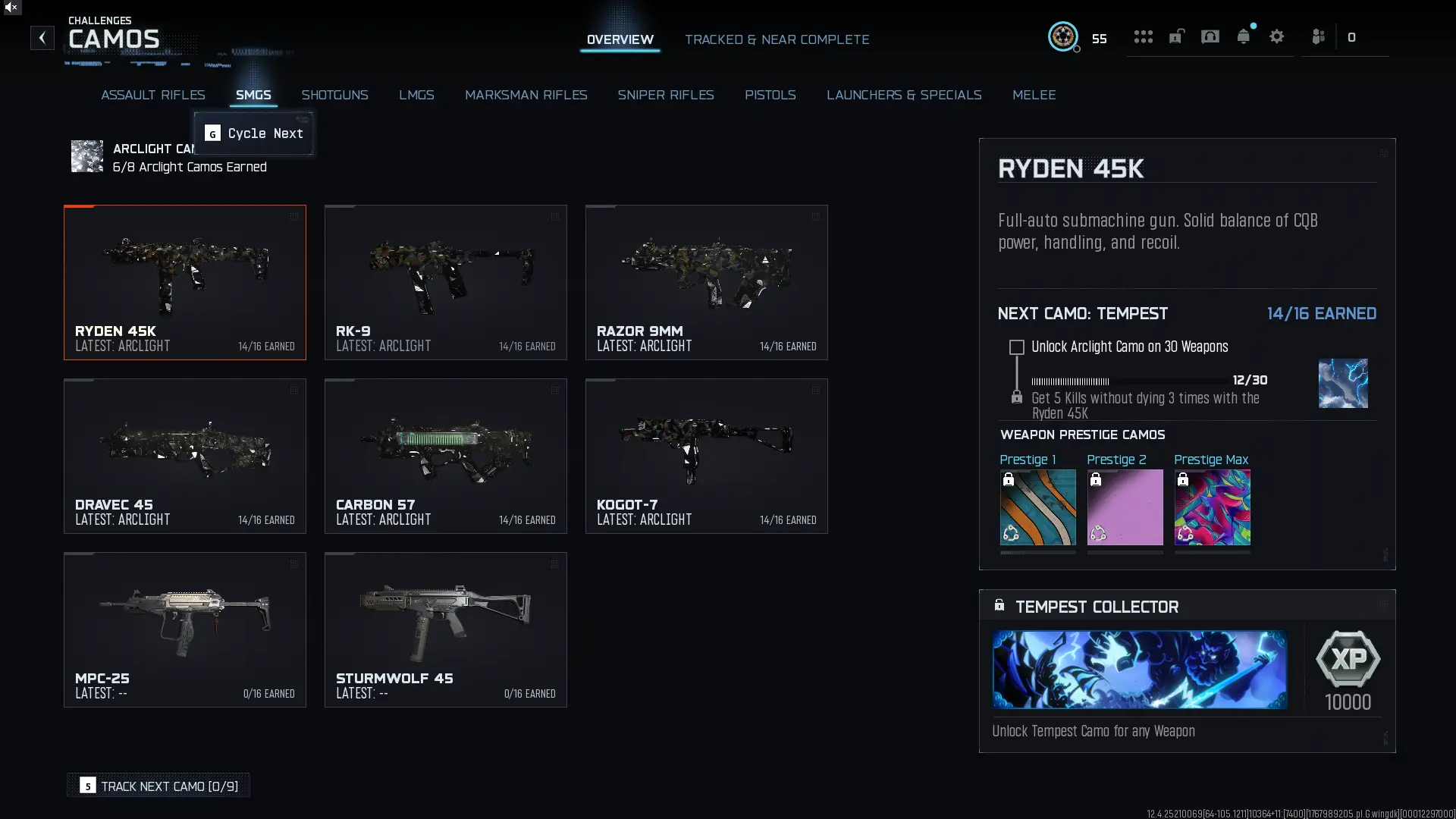Click the Tempest Collector reward banner
1456x819 pixels.
tap(1139, 670)
